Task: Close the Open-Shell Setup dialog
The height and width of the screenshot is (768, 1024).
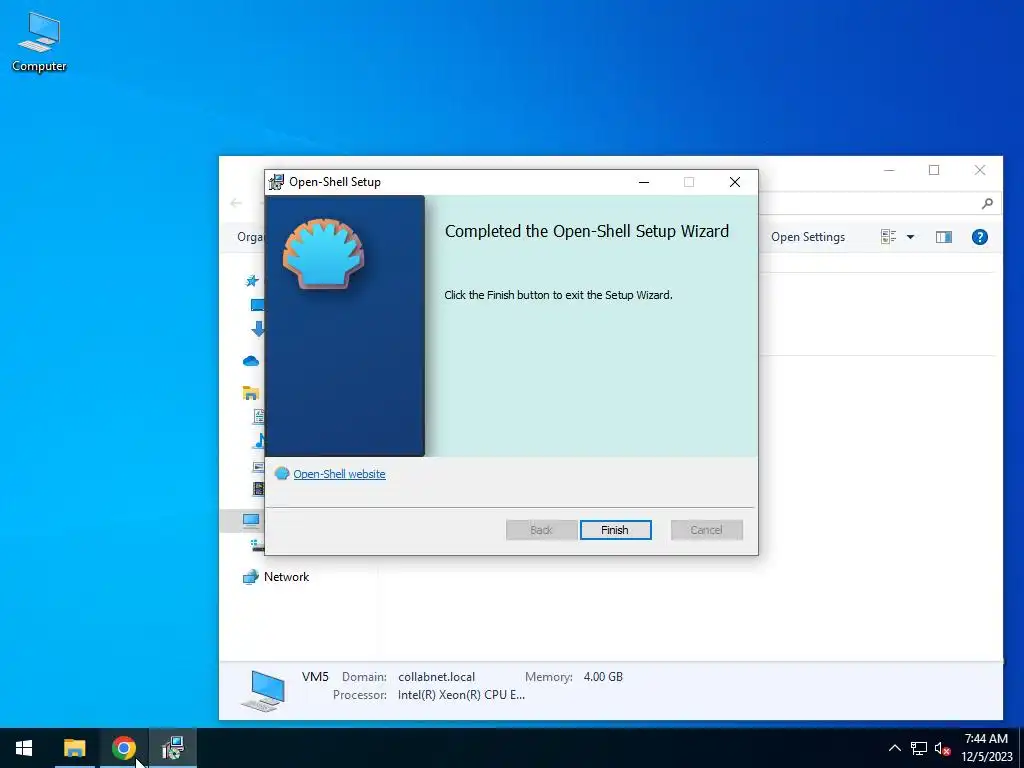Action: (x=735, y=182)
